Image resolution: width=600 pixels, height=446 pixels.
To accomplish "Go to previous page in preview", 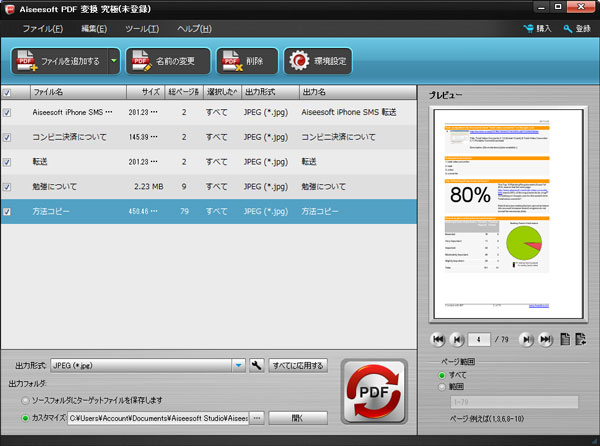I will click(457, 339).
